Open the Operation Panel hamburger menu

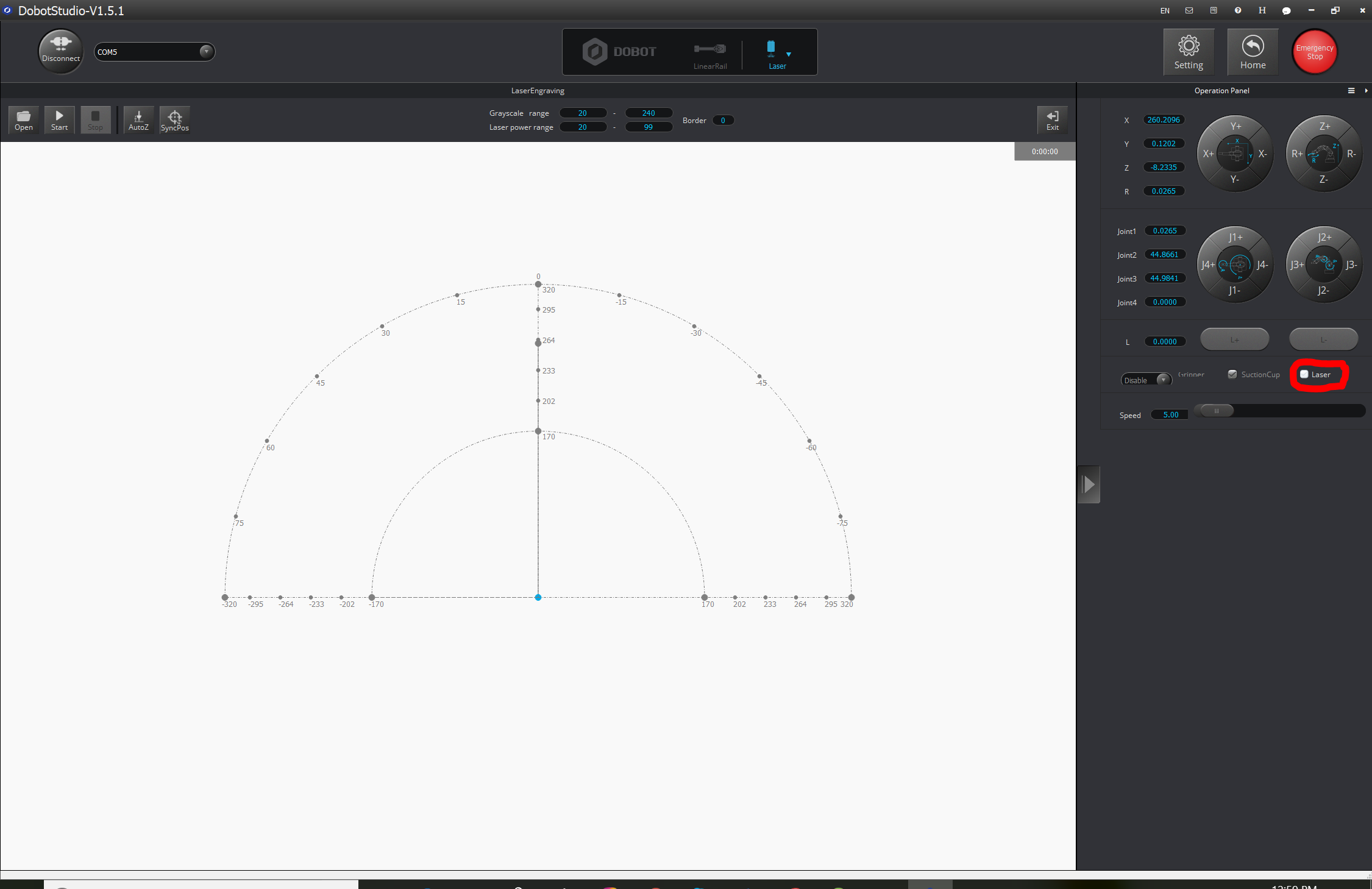coord(1351,91)
